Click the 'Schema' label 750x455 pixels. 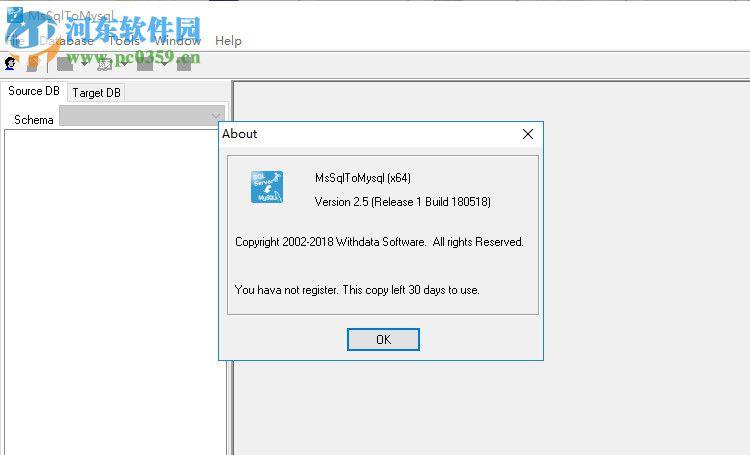33,120
